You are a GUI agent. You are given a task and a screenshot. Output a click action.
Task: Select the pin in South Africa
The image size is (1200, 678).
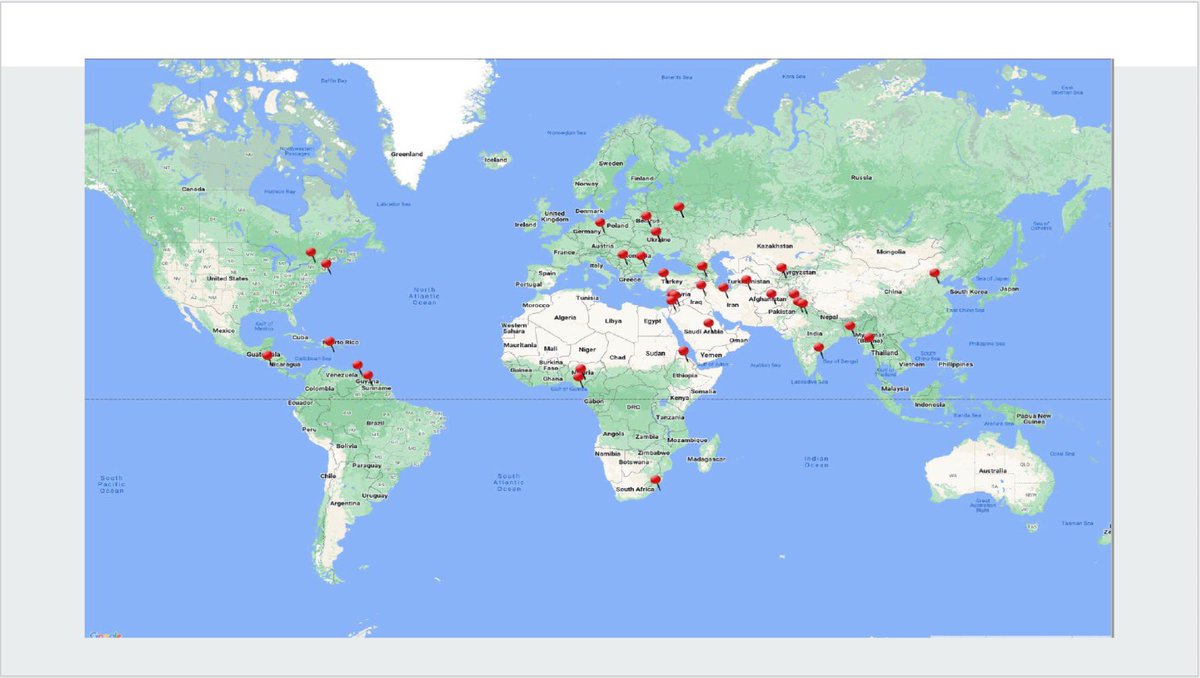click(655, 482)
